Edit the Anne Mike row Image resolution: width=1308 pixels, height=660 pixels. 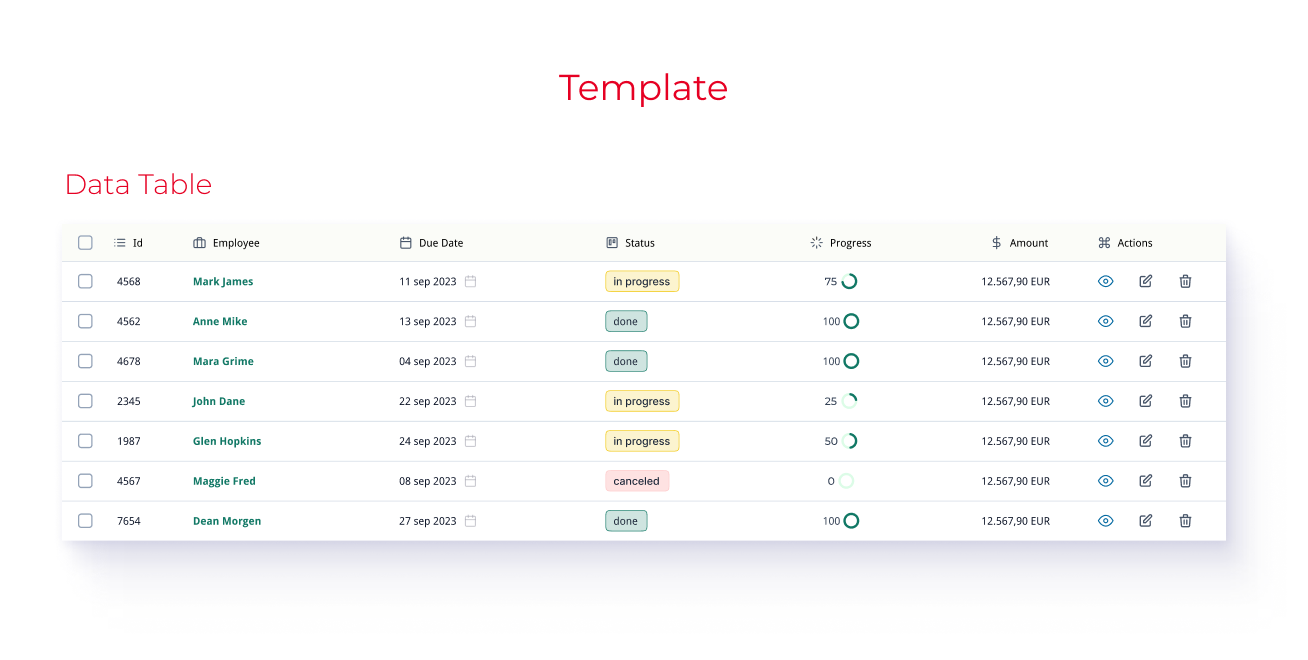pos(1146,321)
